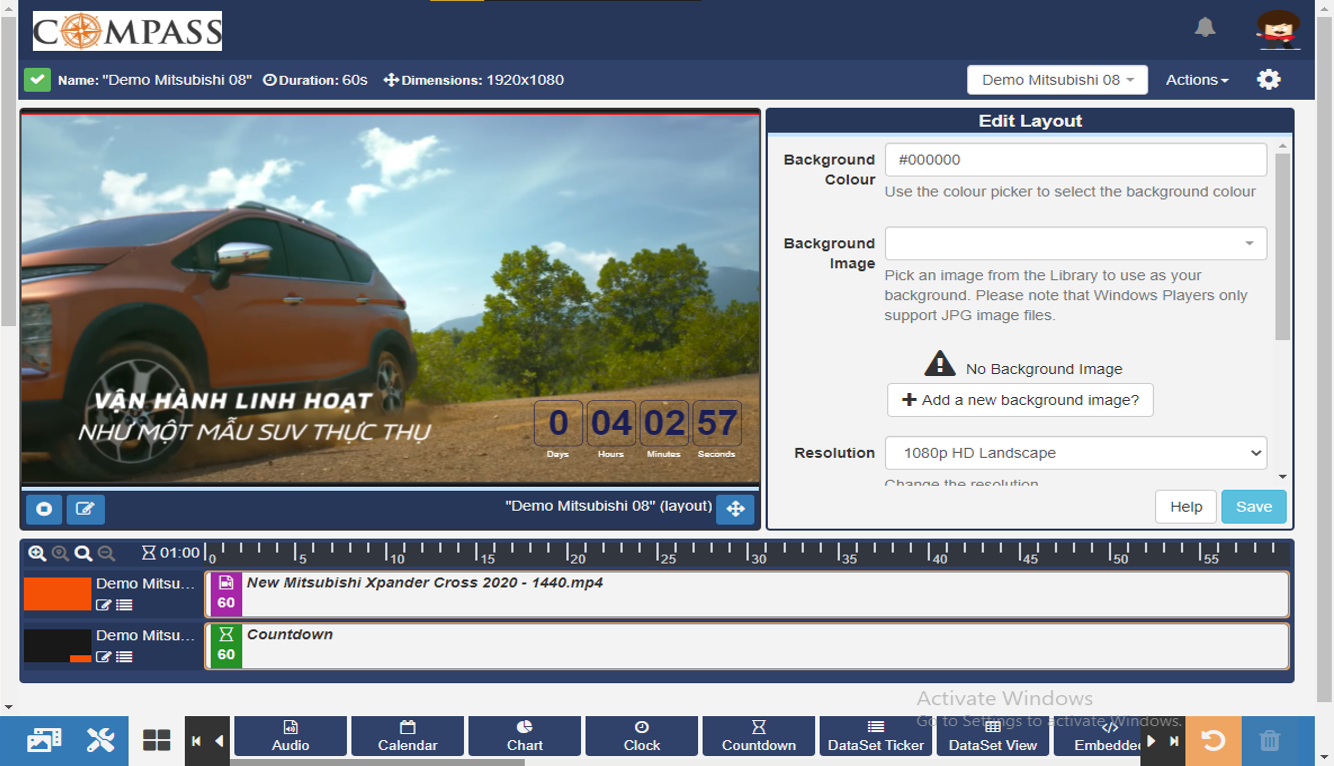Click the purple video widget icon
1334x766 pixels.
[x=226, y=594]
